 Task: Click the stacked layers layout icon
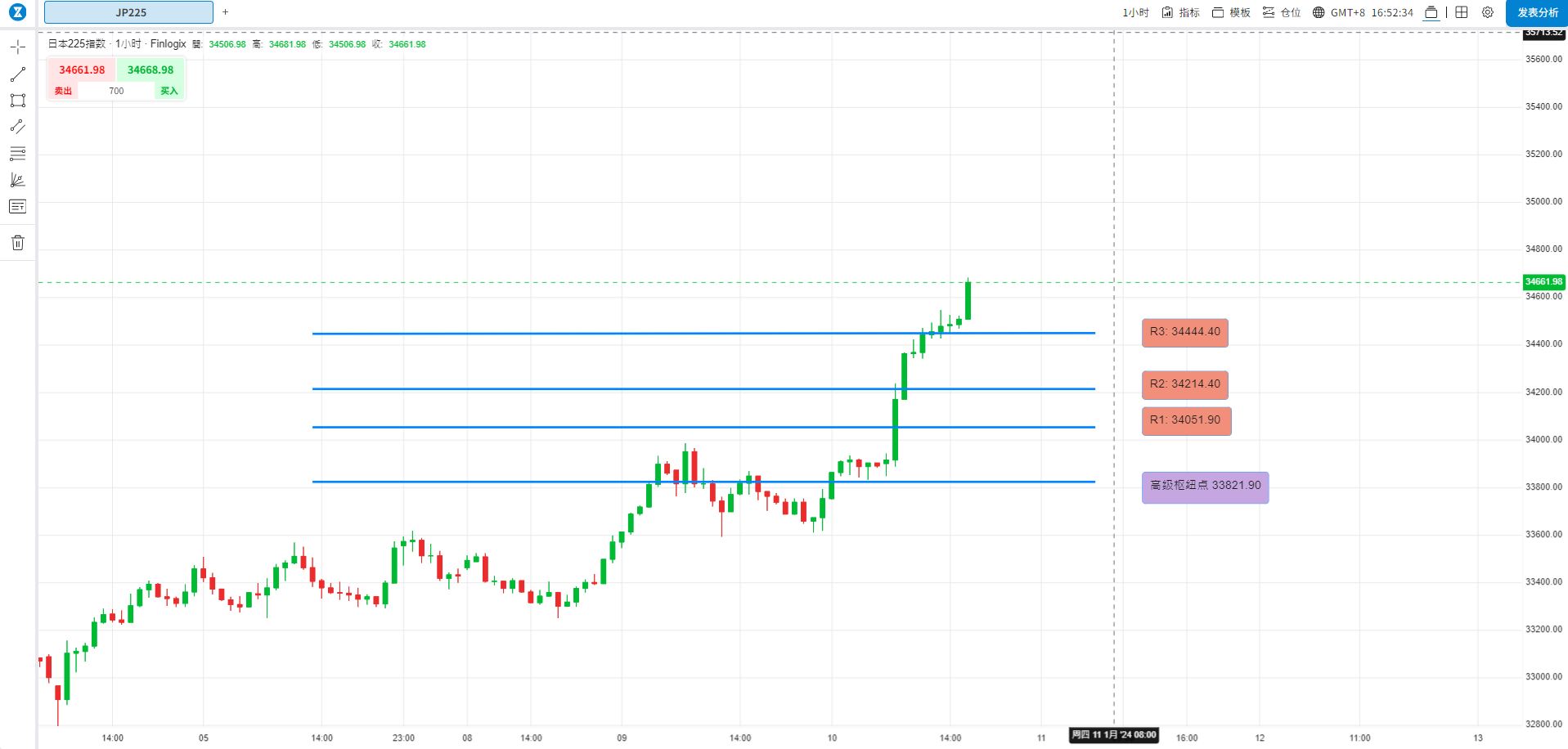coord(1431,12)
